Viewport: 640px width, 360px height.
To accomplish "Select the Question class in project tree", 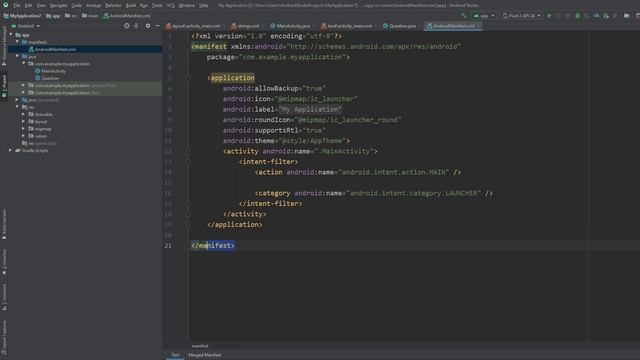I will click(x=47, y=78).
